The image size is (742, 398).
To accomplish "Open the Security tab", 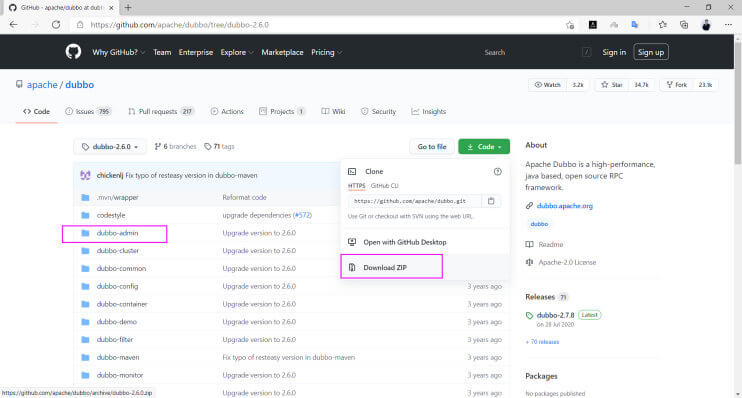I will (x=378, y=112).
